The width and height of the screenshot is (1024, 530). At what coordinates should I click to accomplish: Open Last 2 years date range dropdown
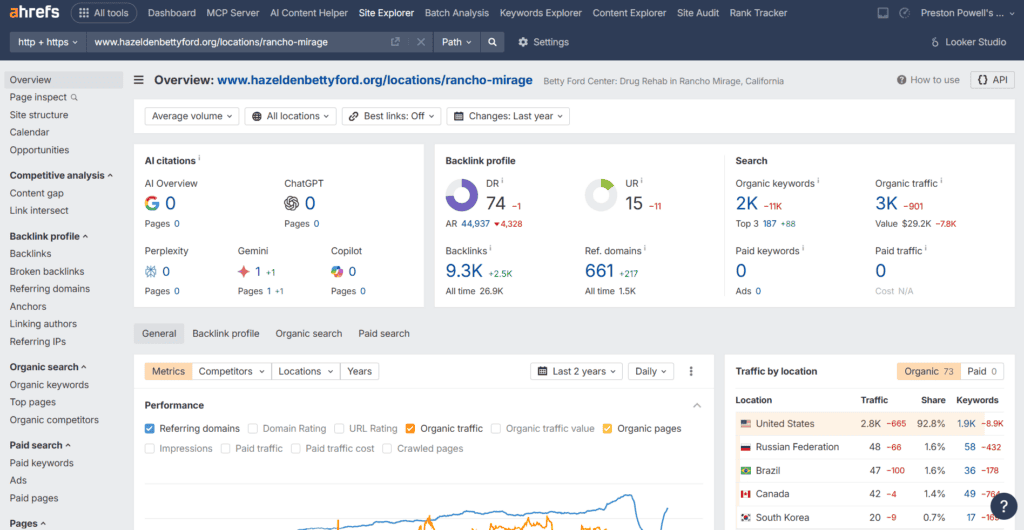[x=577, y=371]
